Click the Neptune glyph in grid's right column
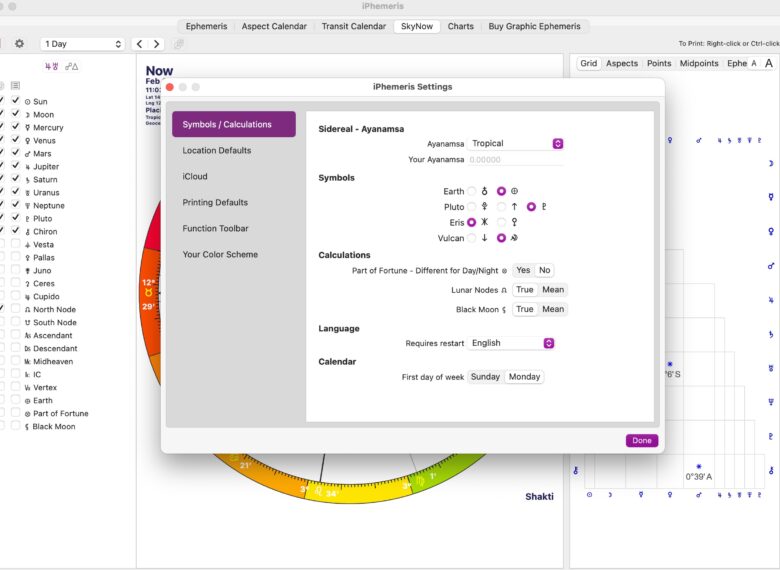The height and width of the screenshot is (570, 780). pyautogui.click(x=771, y=402)
